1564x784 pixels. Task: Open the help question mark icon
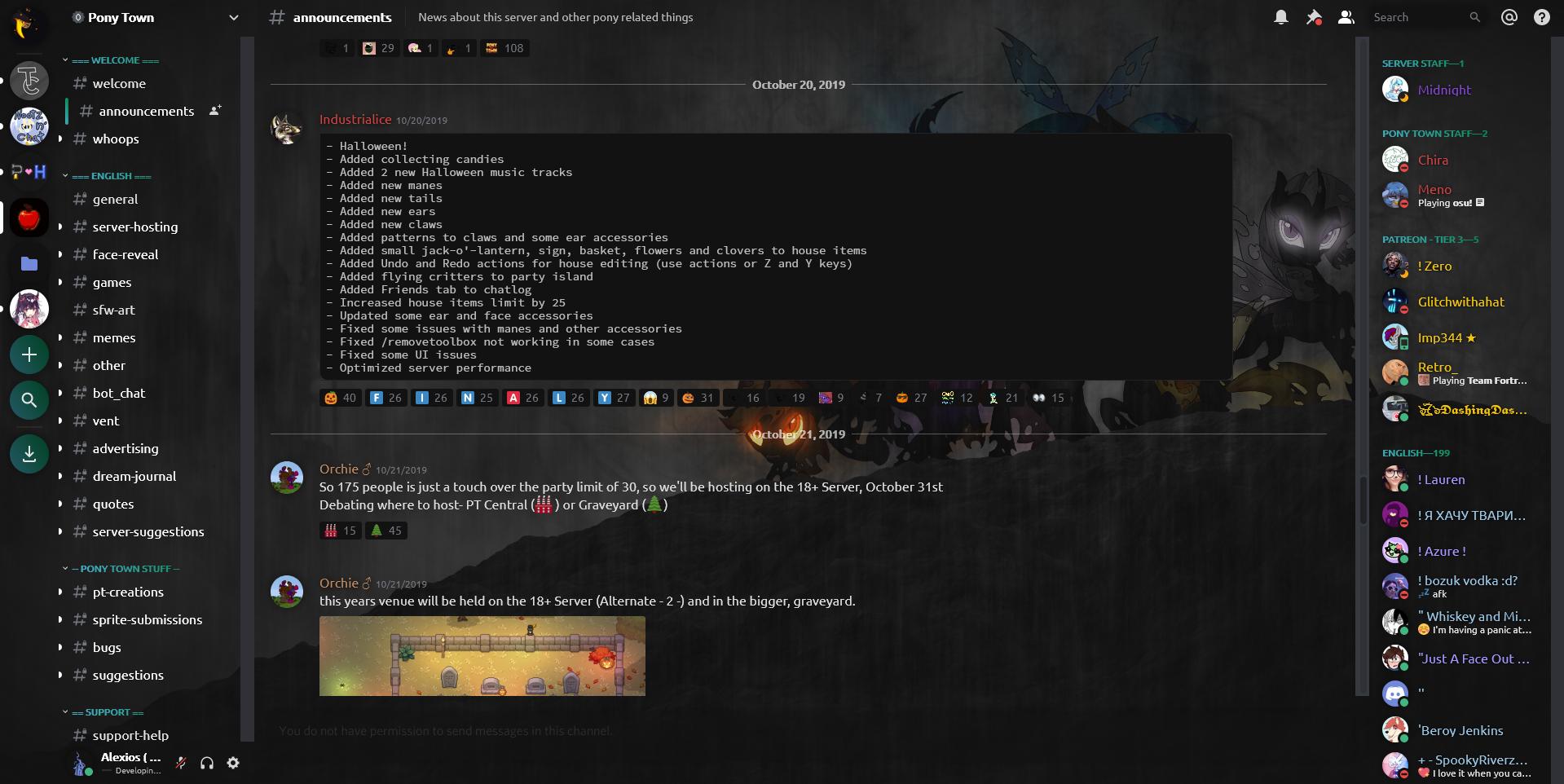tap(1541, 16)
